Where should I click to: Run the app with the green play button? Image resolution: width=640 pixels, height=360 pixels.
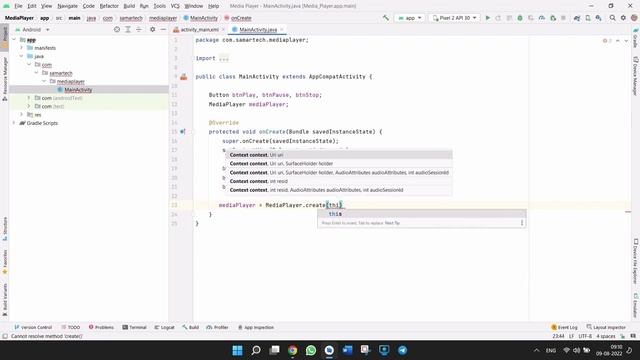pos(487,18)
